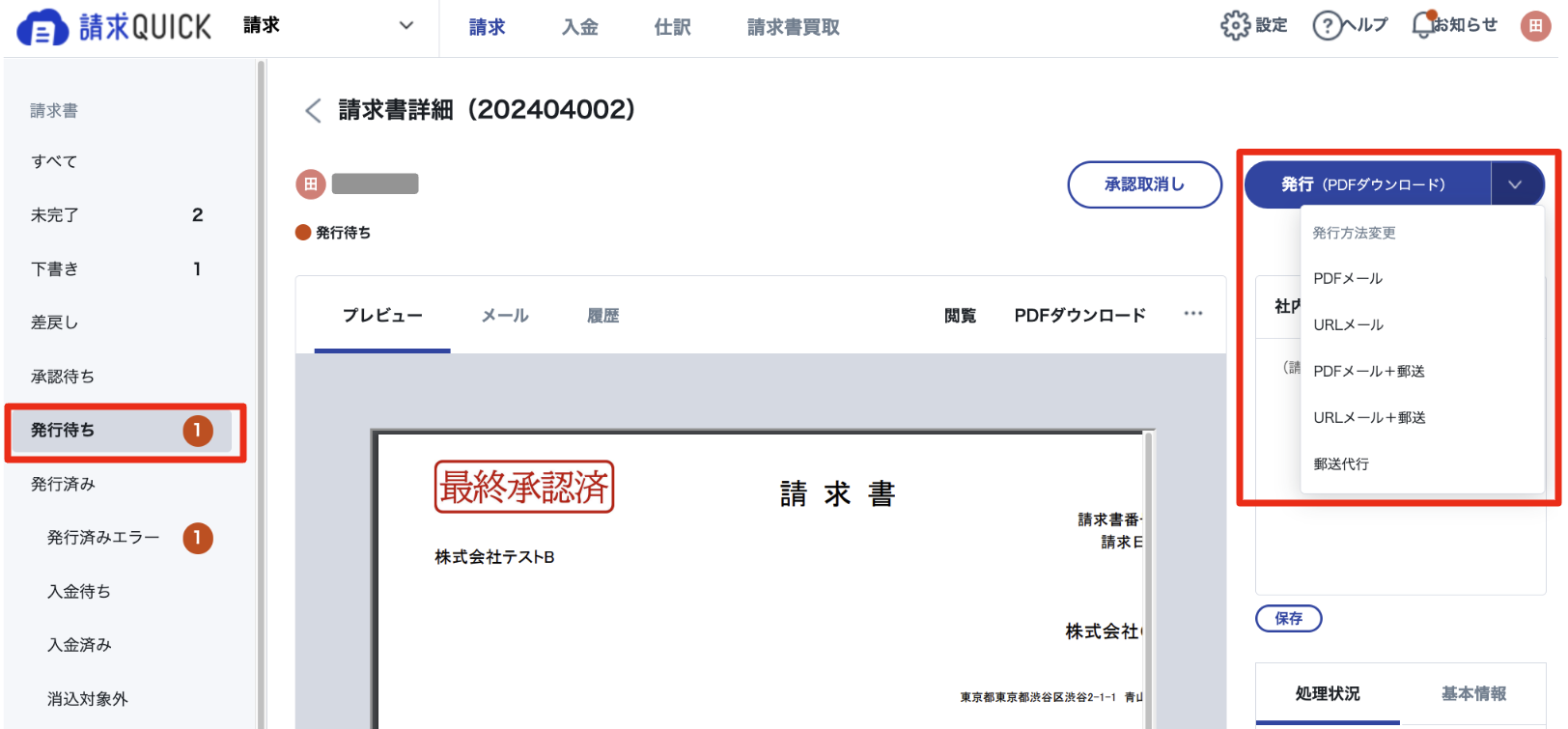Click the 承認取消し button
Screen dimensions: 1568x729
pos(1144,184)
